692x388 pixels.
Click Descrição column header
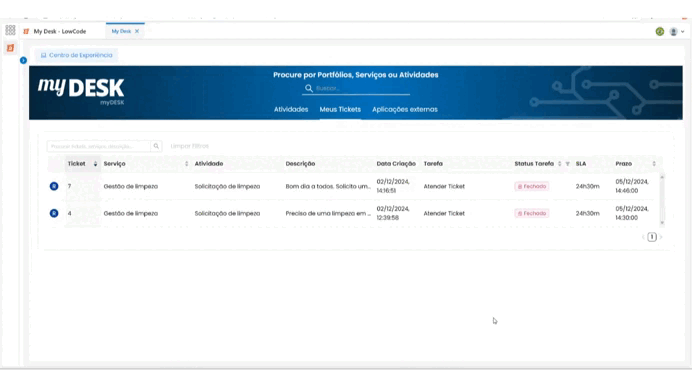point(300,164)
